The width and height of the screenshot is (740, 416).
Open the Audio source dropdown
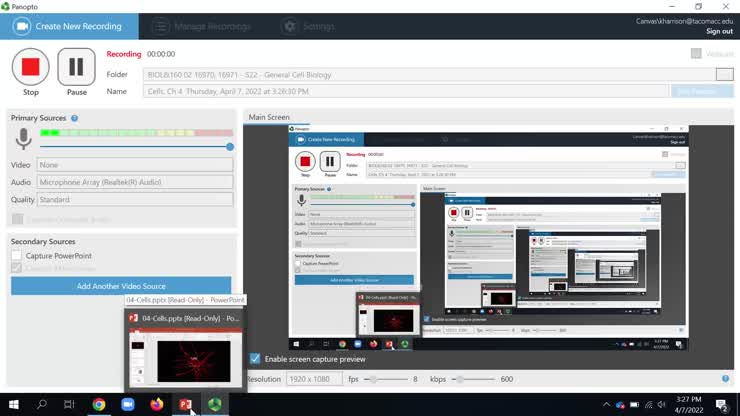pyautogui.click(x=135, y=182)
